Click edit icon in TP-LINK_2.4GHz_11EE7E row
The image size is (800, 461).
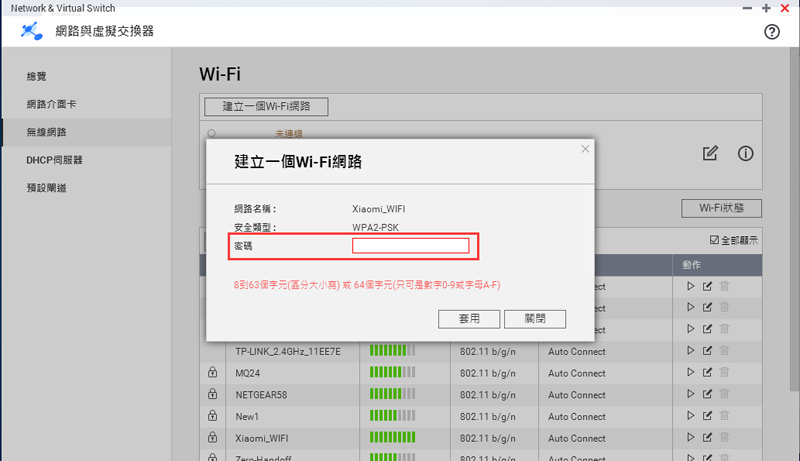707,351
